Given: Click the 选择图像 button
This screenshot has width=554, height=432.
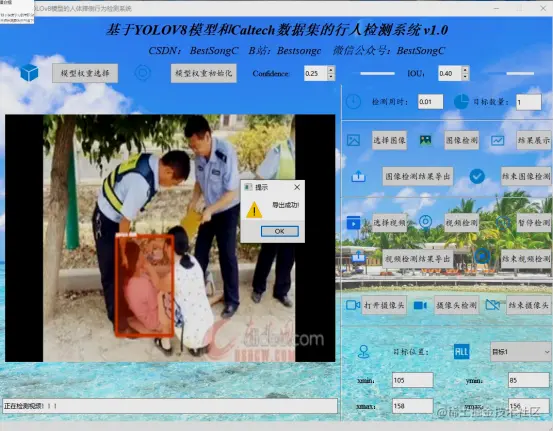Looking at the screenshot, I should point(389,140).
